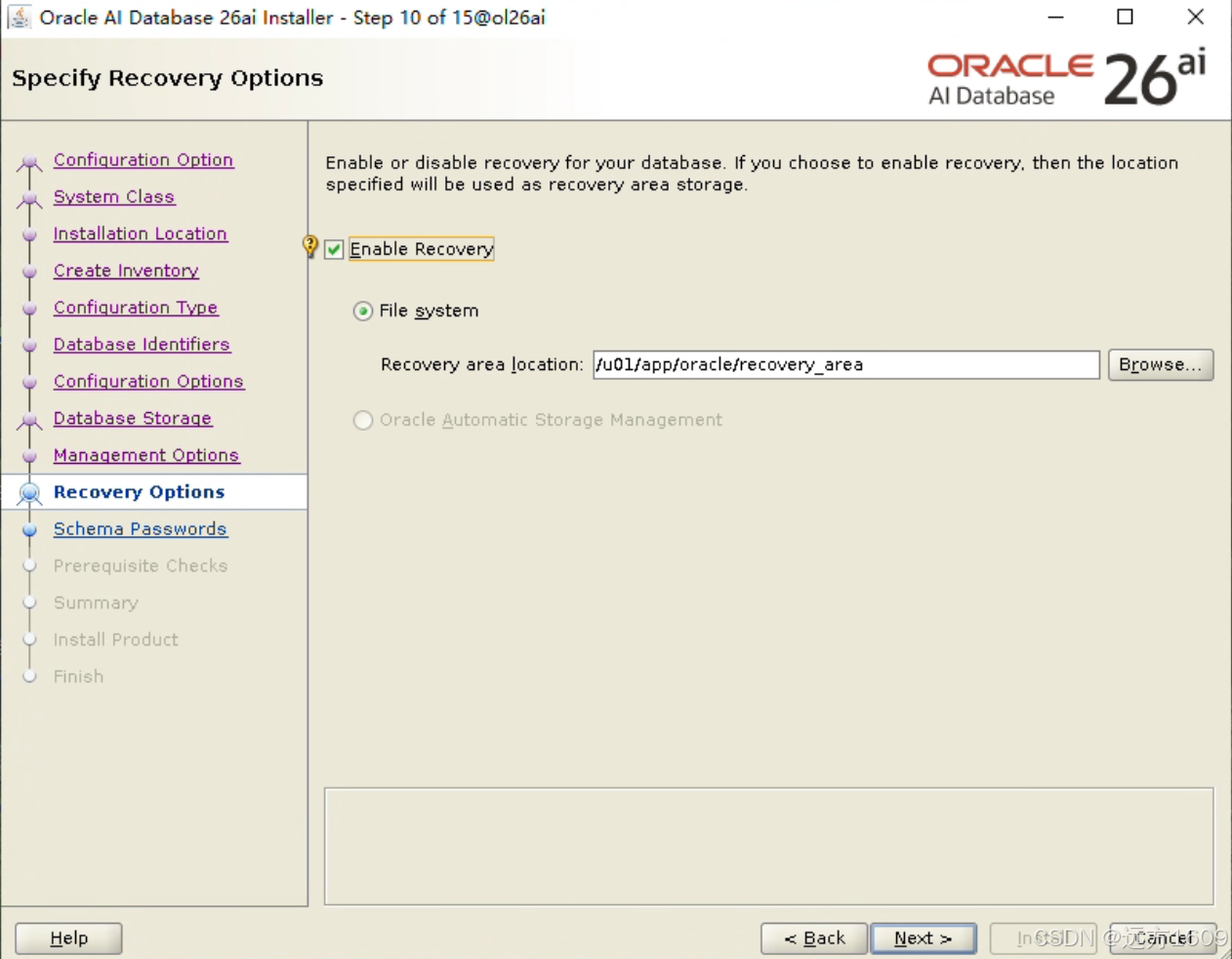The width and height of the screenshot is (1232, 959).
Task: Click the Management Options step marker icon
Action: [29, 456]
